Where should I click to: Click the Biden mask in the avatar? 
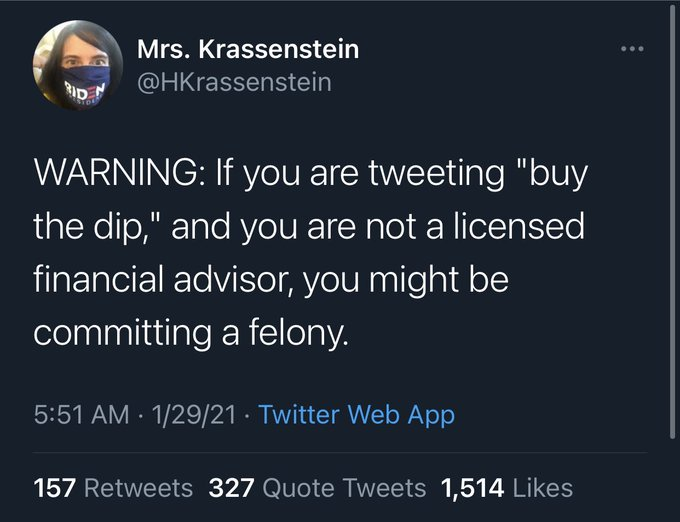click(85, 85)
